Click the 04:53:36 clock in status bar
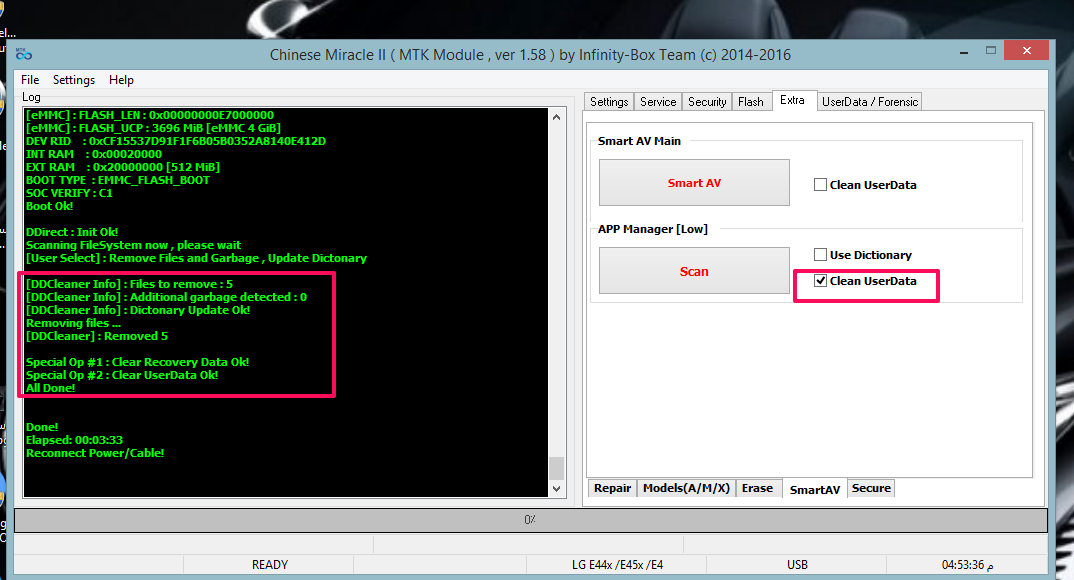This screenshot has height=580, width=1074. tap(967, 564)
